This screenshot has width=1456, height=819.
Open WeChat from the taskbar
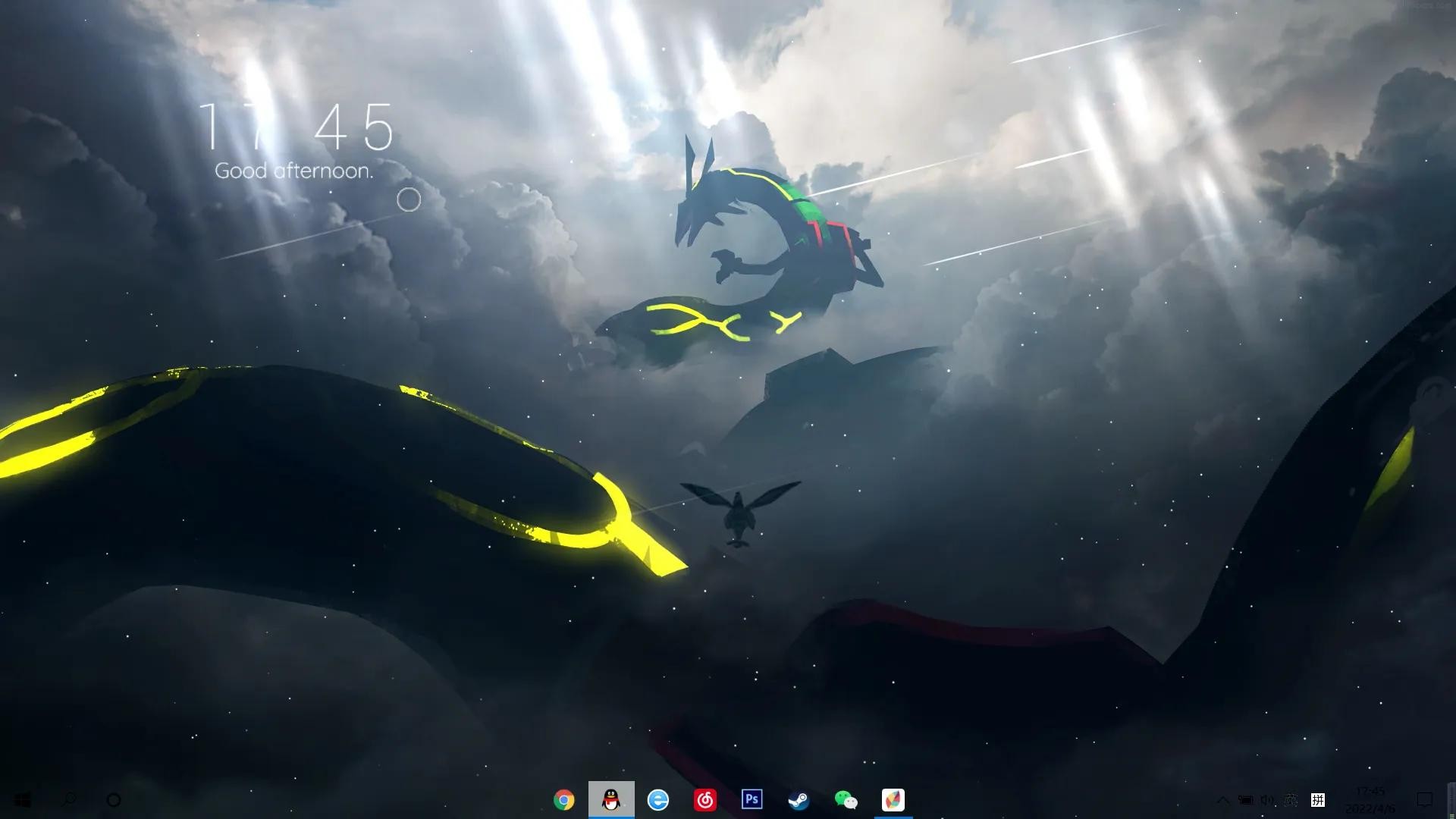point(846,800)
